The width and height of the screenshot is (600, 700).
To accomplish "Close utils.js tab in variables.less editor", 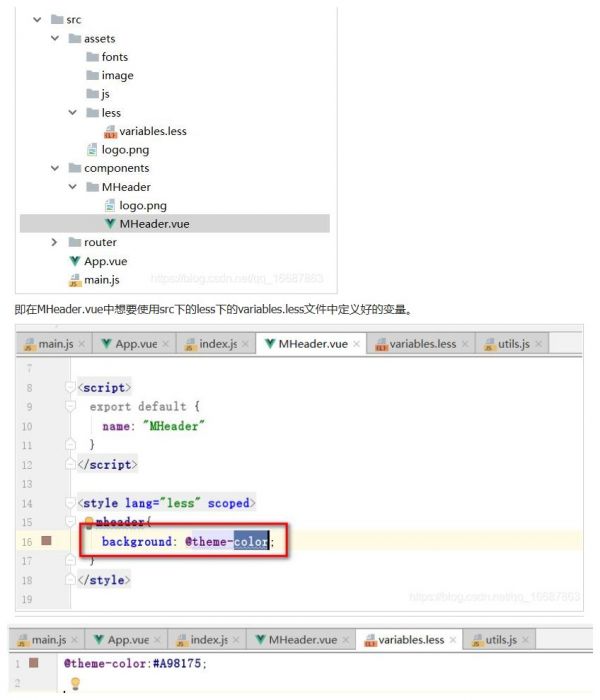I will point(525,640).
